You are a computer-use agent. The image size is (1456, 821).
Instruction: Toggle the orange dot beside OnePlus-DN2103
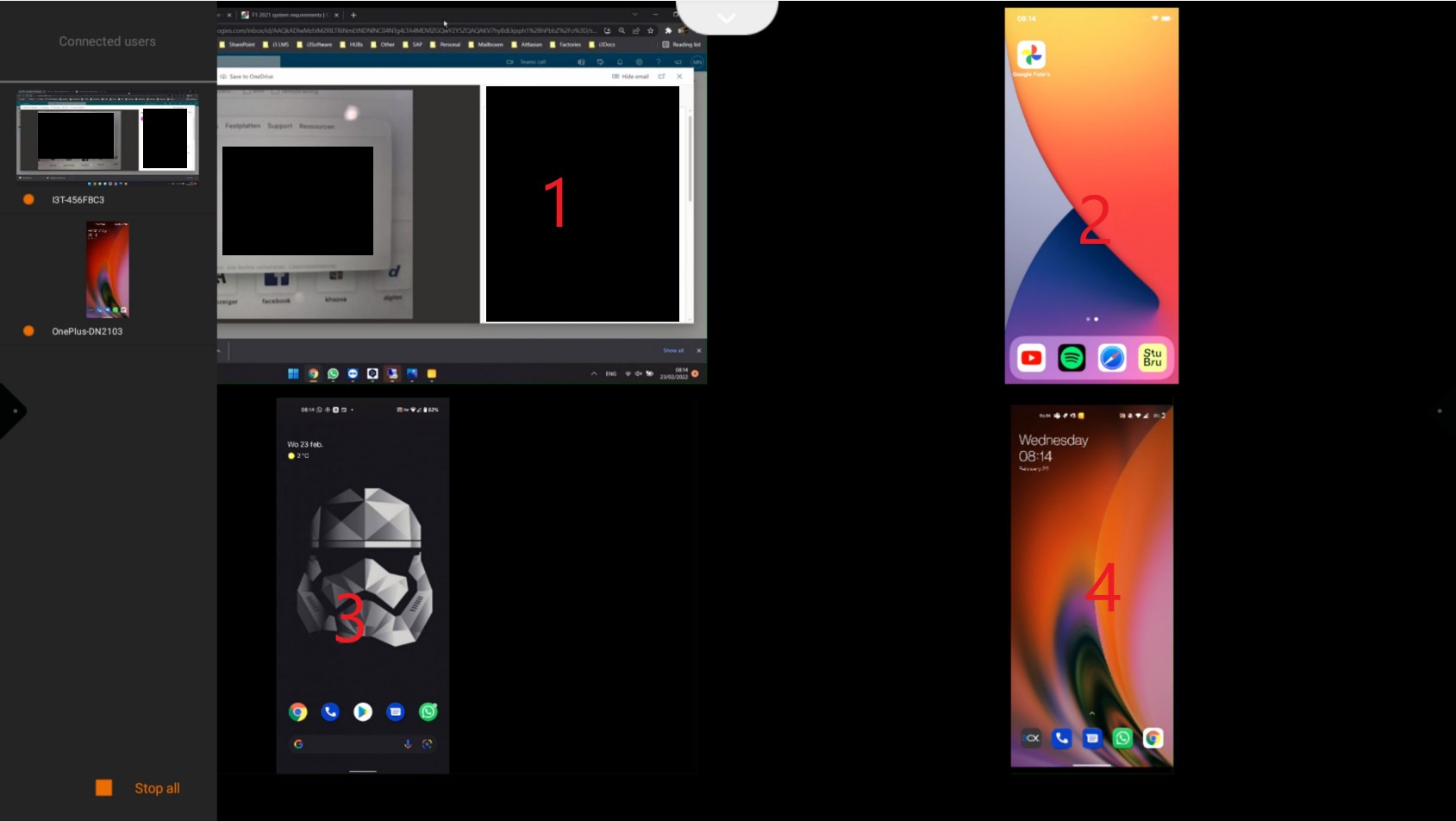28,331
